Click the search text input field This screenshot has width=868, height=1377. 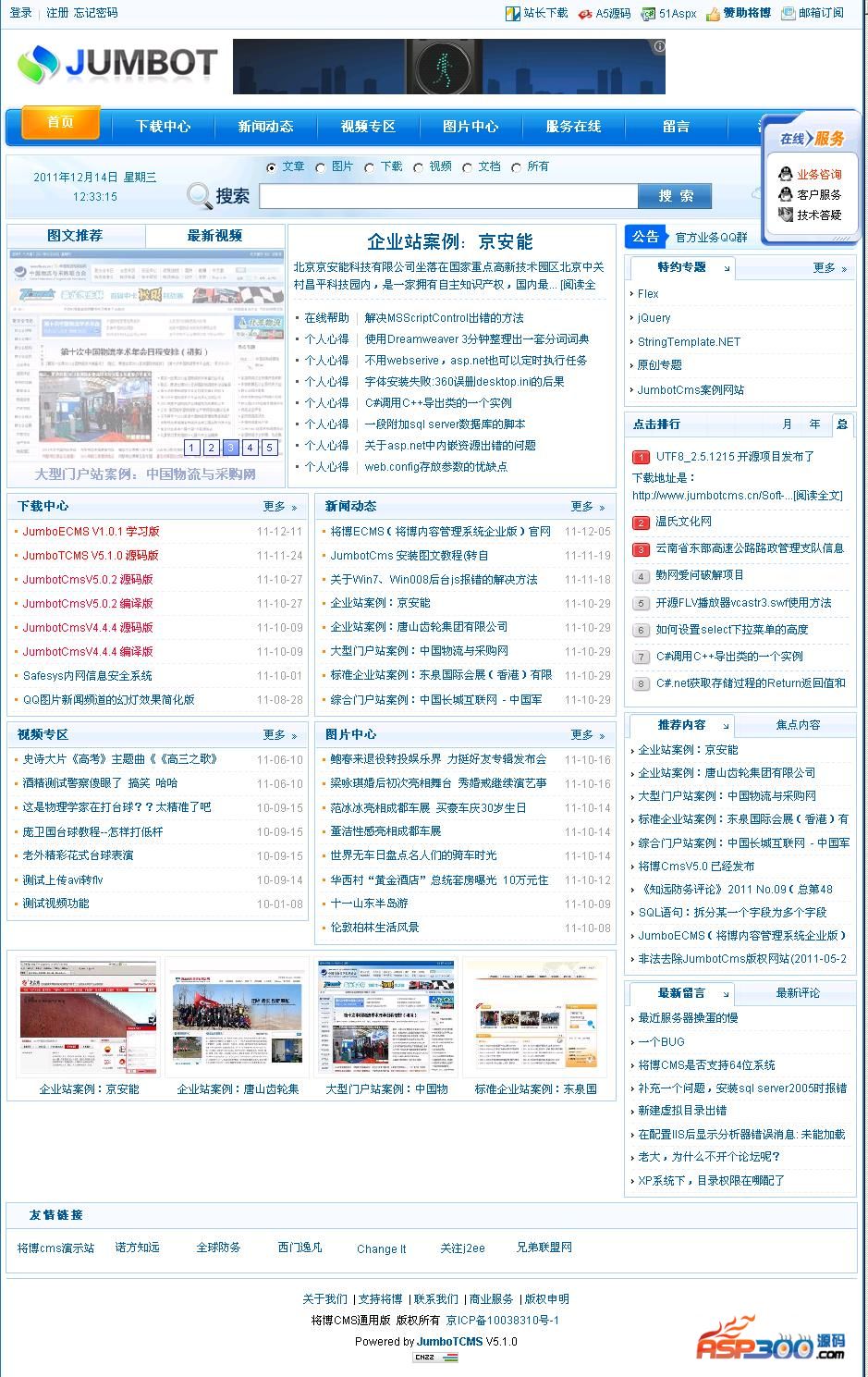(x=448, y=196)
